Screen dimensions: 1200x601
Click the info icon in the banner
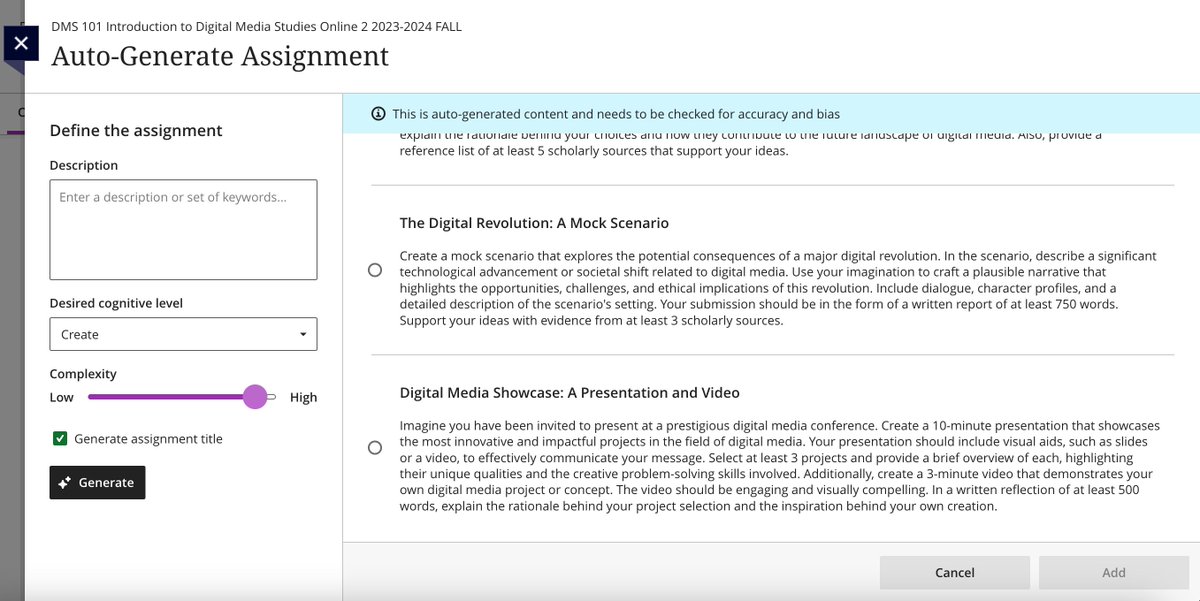coord(378,114)
